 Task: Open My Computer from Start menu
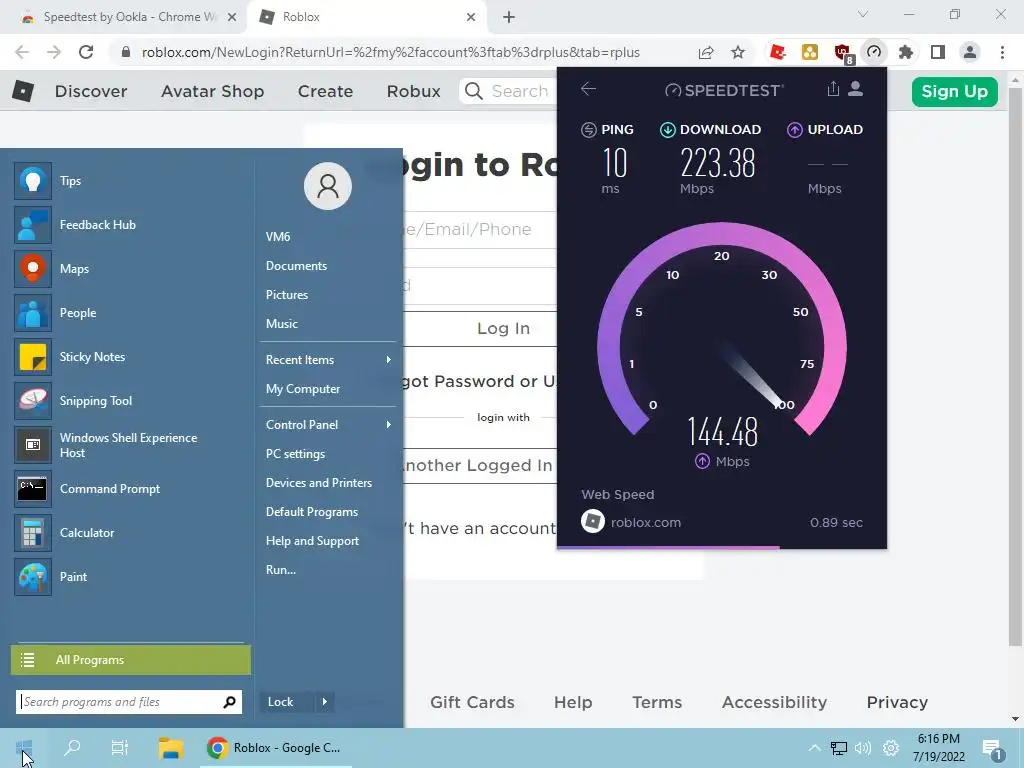coord(303,389)
